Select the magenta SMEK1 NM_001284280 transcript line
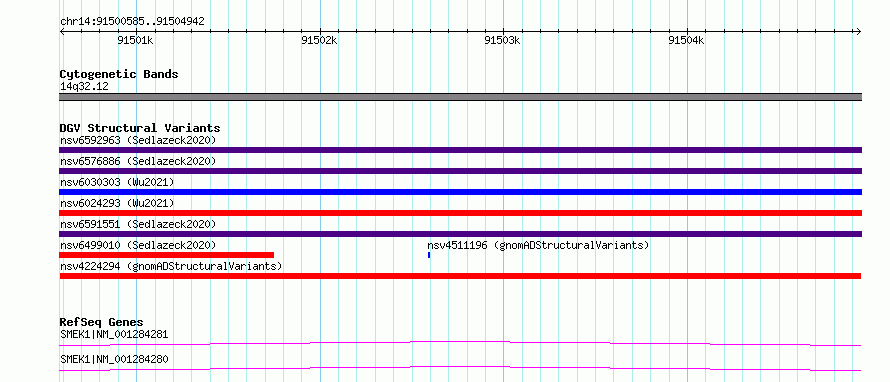890x382 pixels. (460, 368)
